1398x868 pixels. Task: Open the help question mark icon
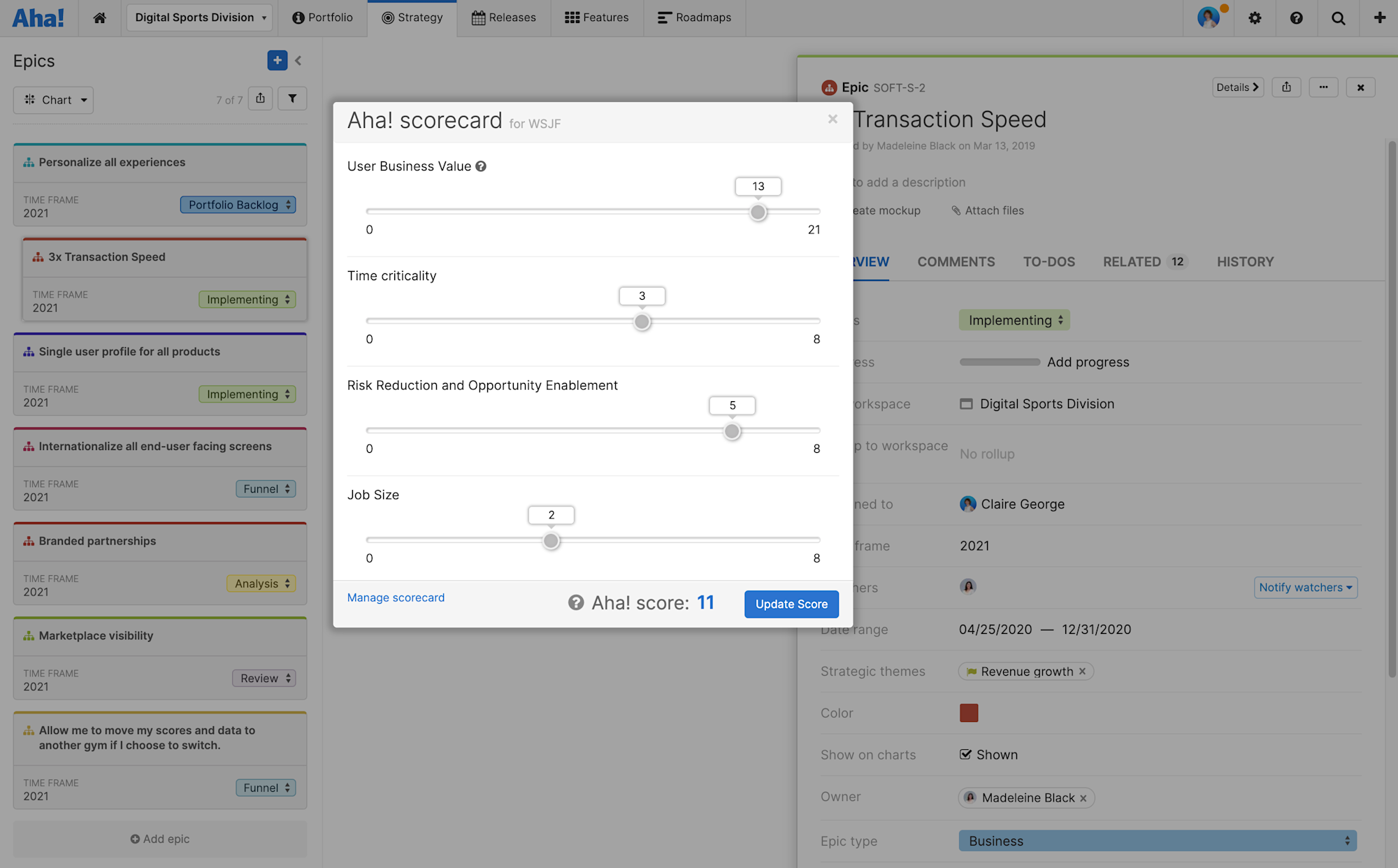tap(1297, 18)
